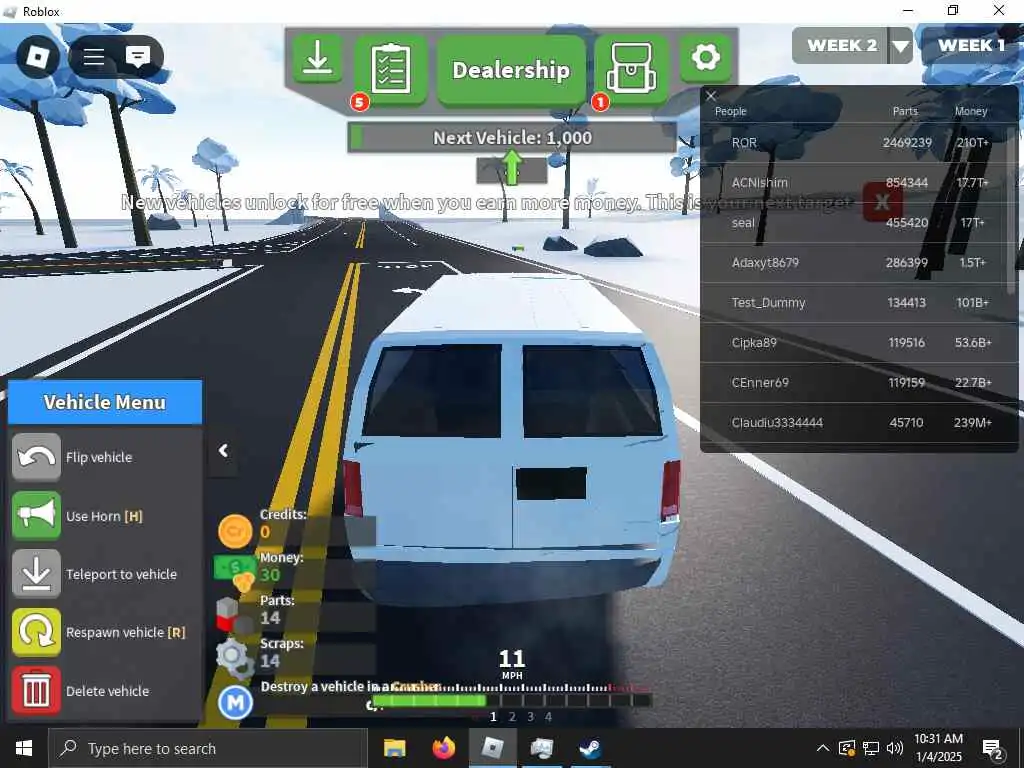This screenshot has width=1024, height=768.
Task: Click the Vehicle Menu header
Action: point(104,402)
